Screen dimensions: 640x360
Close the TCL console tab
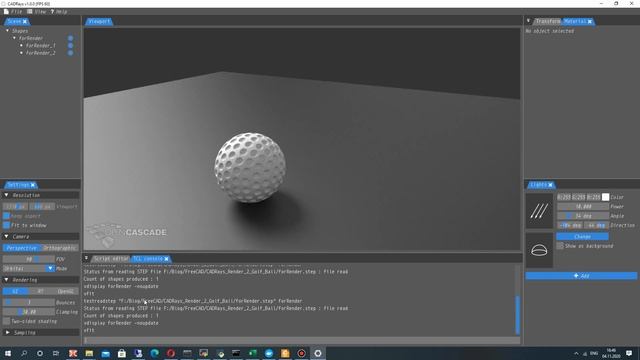pos(167,259)
